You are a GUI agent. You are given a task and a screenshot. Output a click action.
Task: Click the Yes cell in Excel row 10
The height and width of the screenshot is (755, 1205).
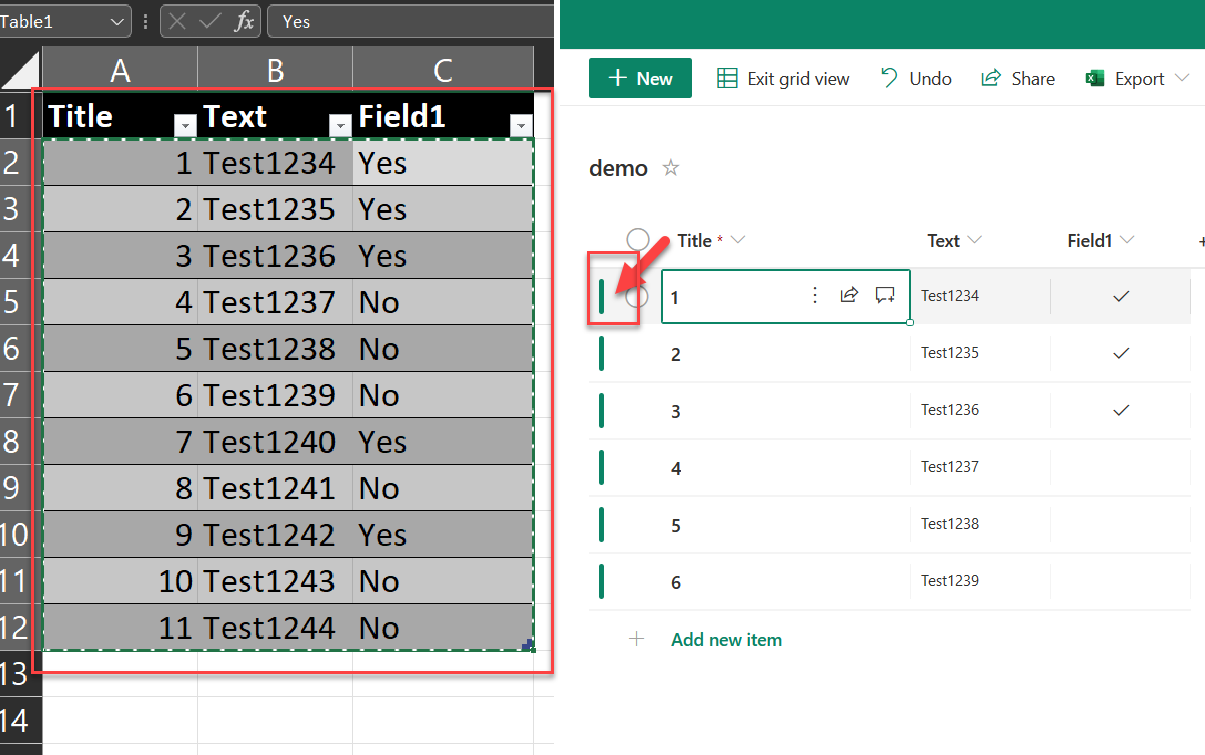coord(443,534)
